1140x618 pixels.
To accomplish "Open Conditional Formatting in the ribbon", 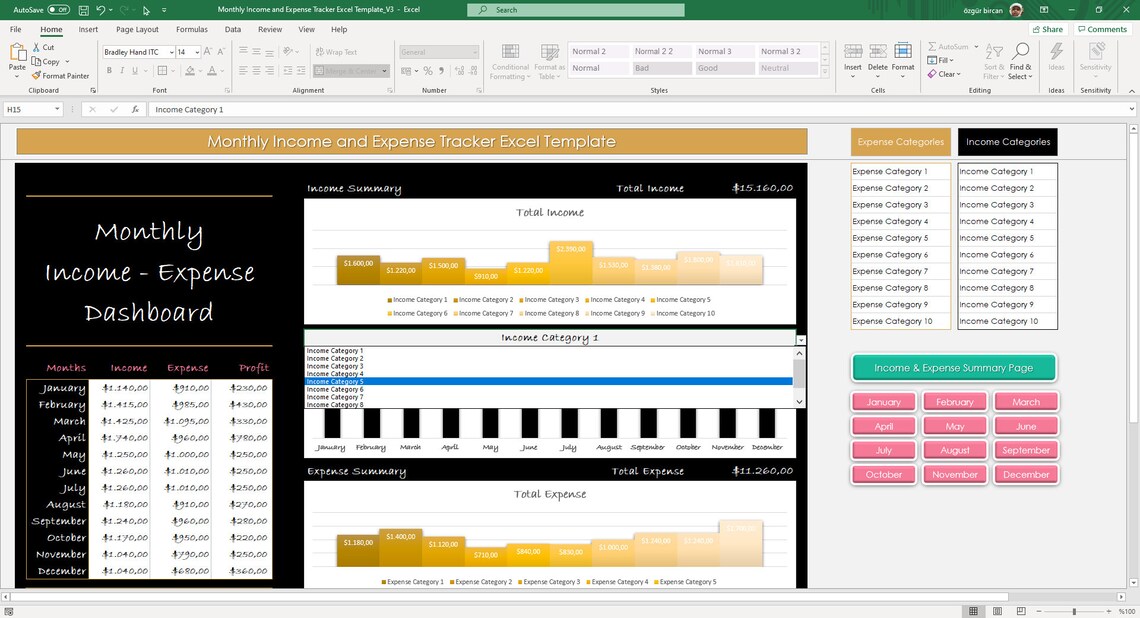I will click(x=510, y=65).
